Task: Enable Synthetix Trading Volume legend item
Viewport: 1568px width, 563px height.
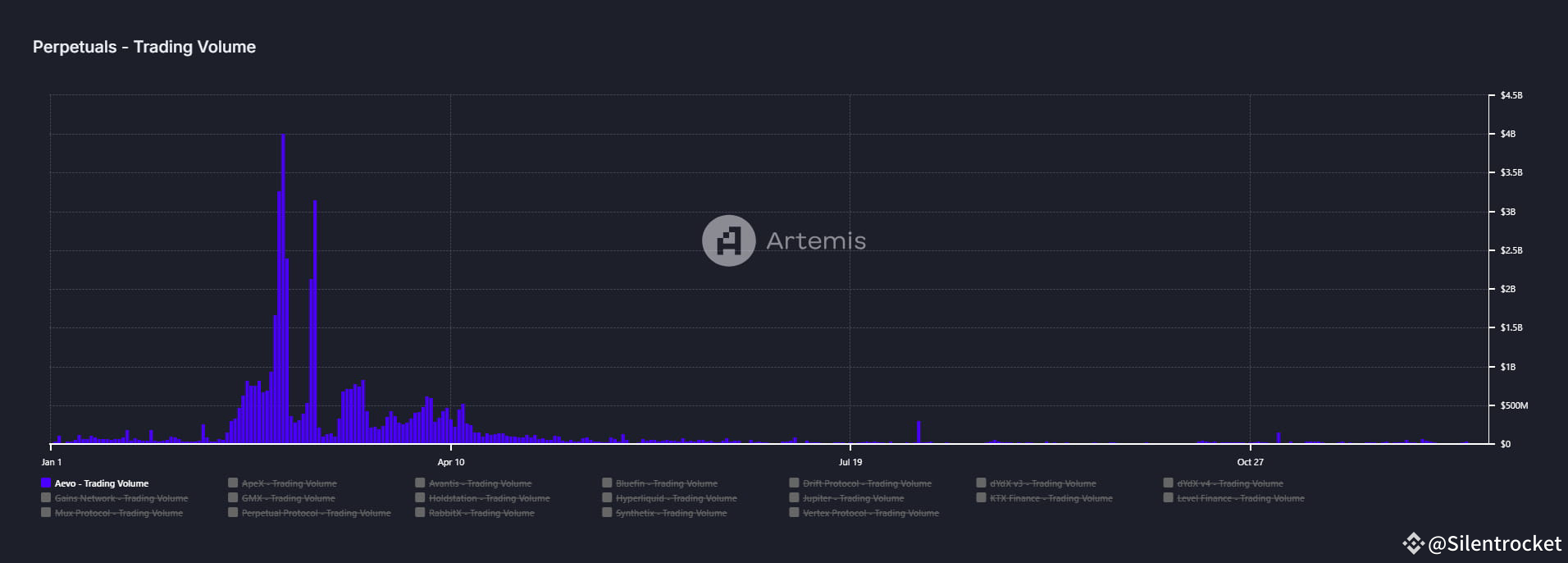Action: coord(664,513)
